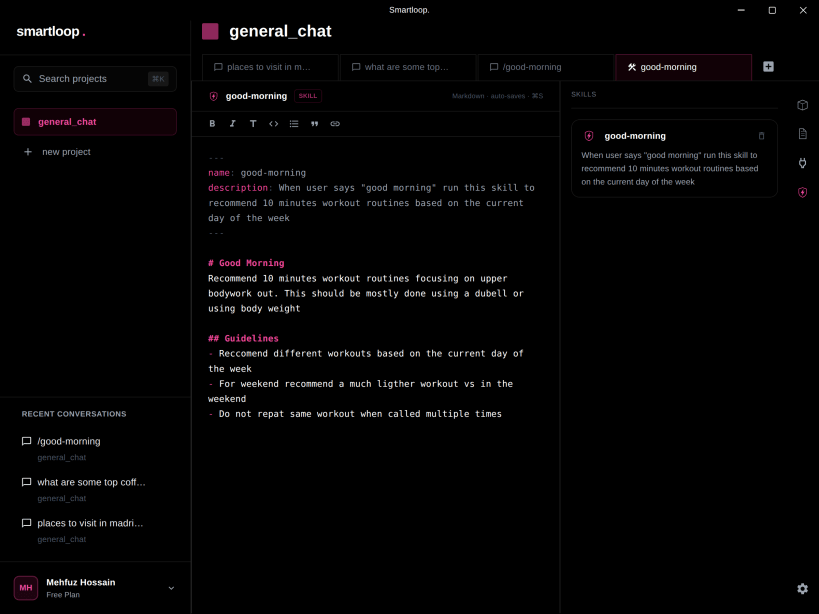Select the good-morning skill tab
The width and height of the screenshot is (819, 614).
point(684,67)
